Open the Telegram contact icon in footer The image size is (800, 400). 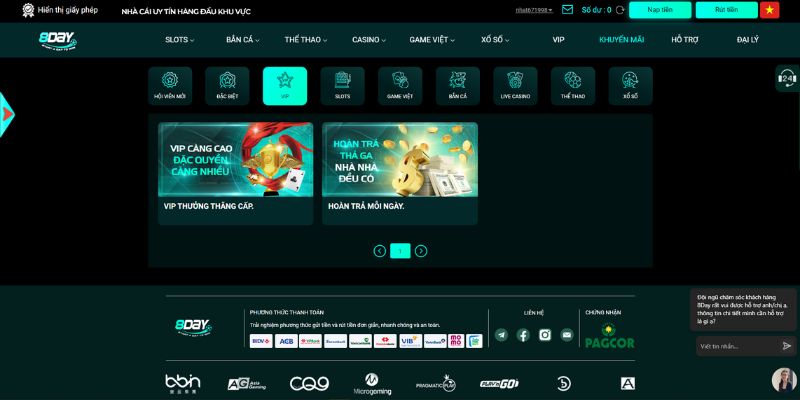pyautogui.click(x=501, y=335)
